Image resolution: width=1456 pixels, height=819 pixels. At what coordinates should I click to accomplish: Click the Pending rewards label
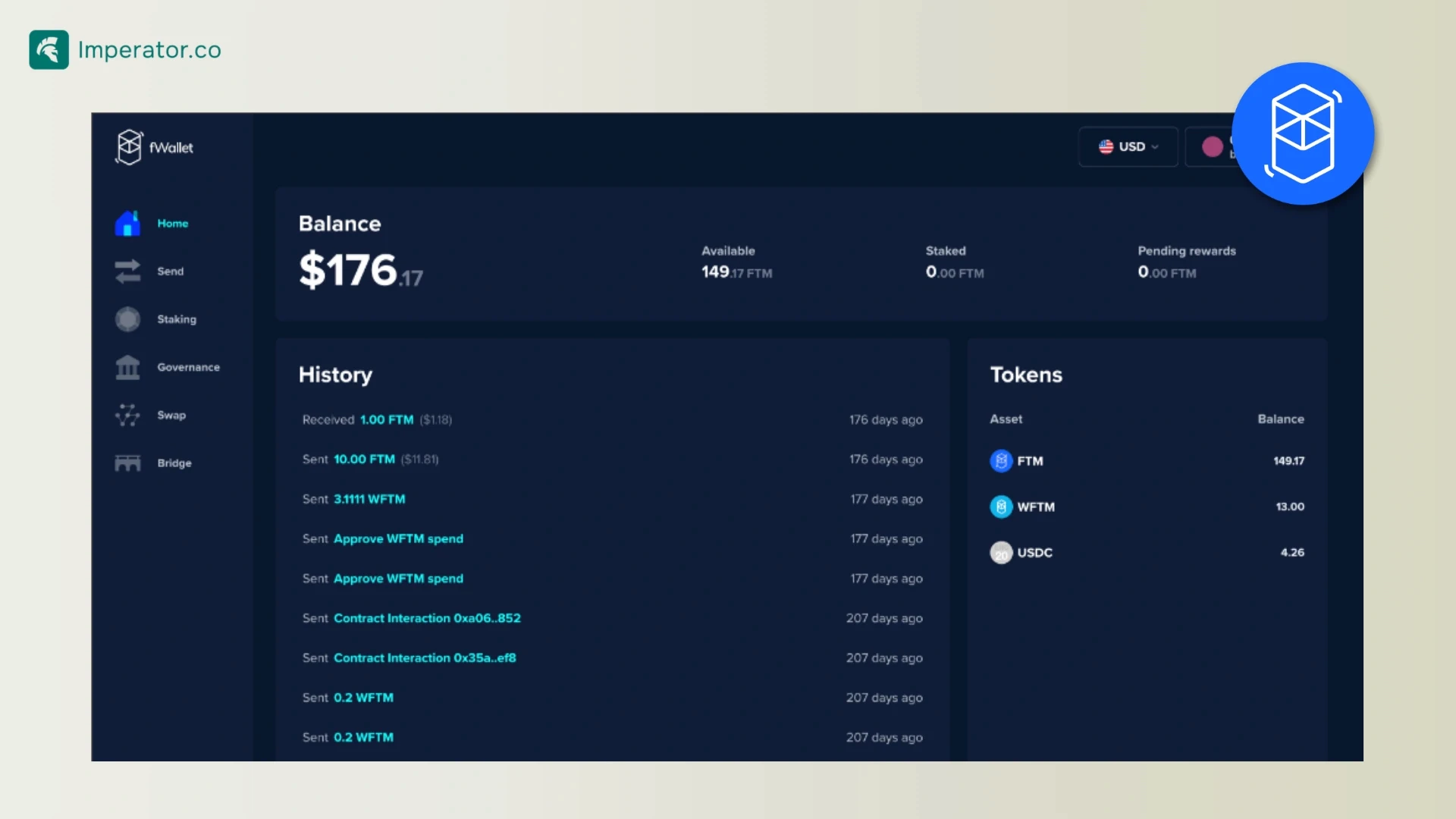pyautogui.click(x=1187, y=251)
